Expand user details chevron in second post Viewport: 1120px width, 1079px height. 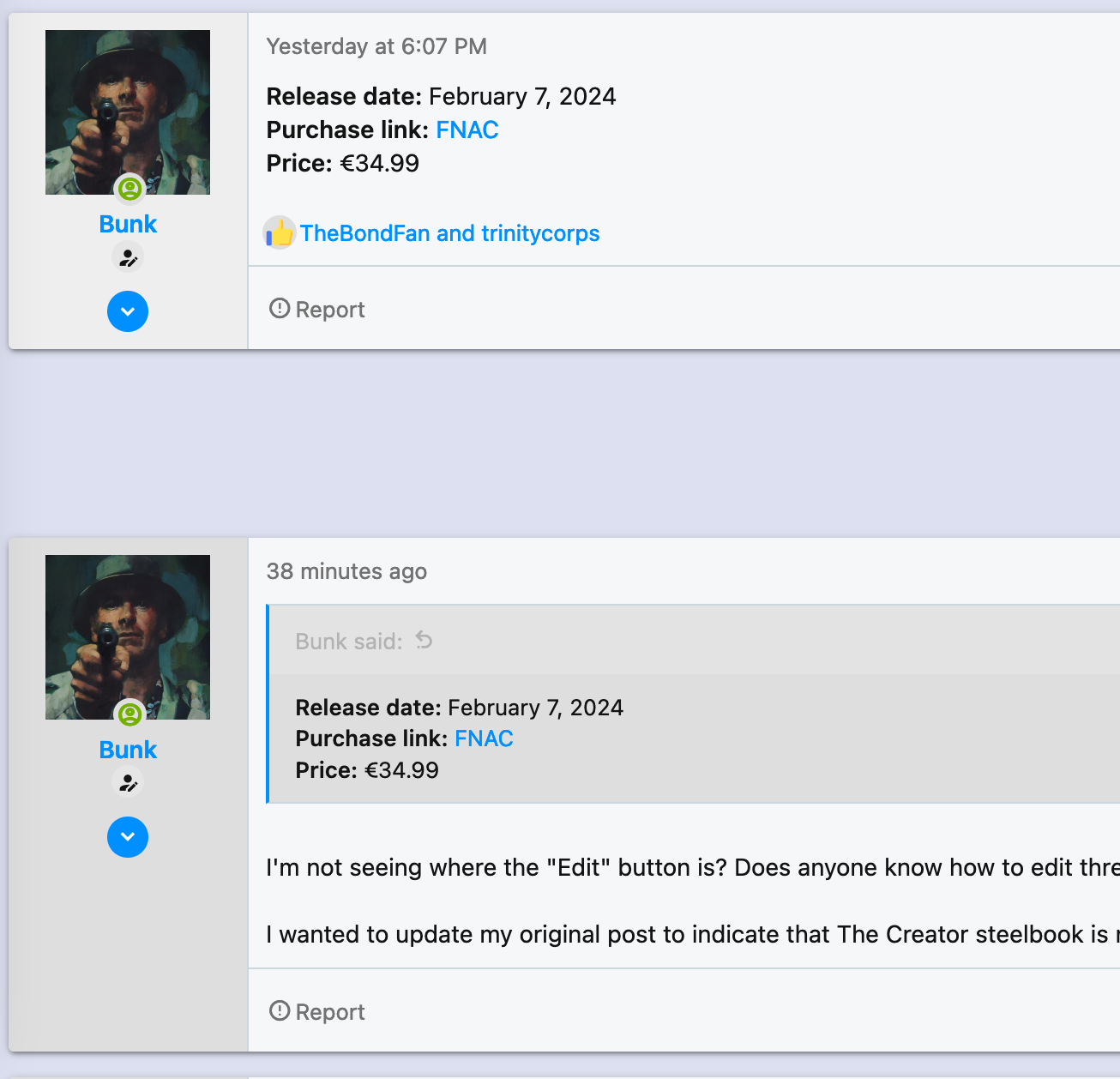pyautogui.click(x=128, y=837)
